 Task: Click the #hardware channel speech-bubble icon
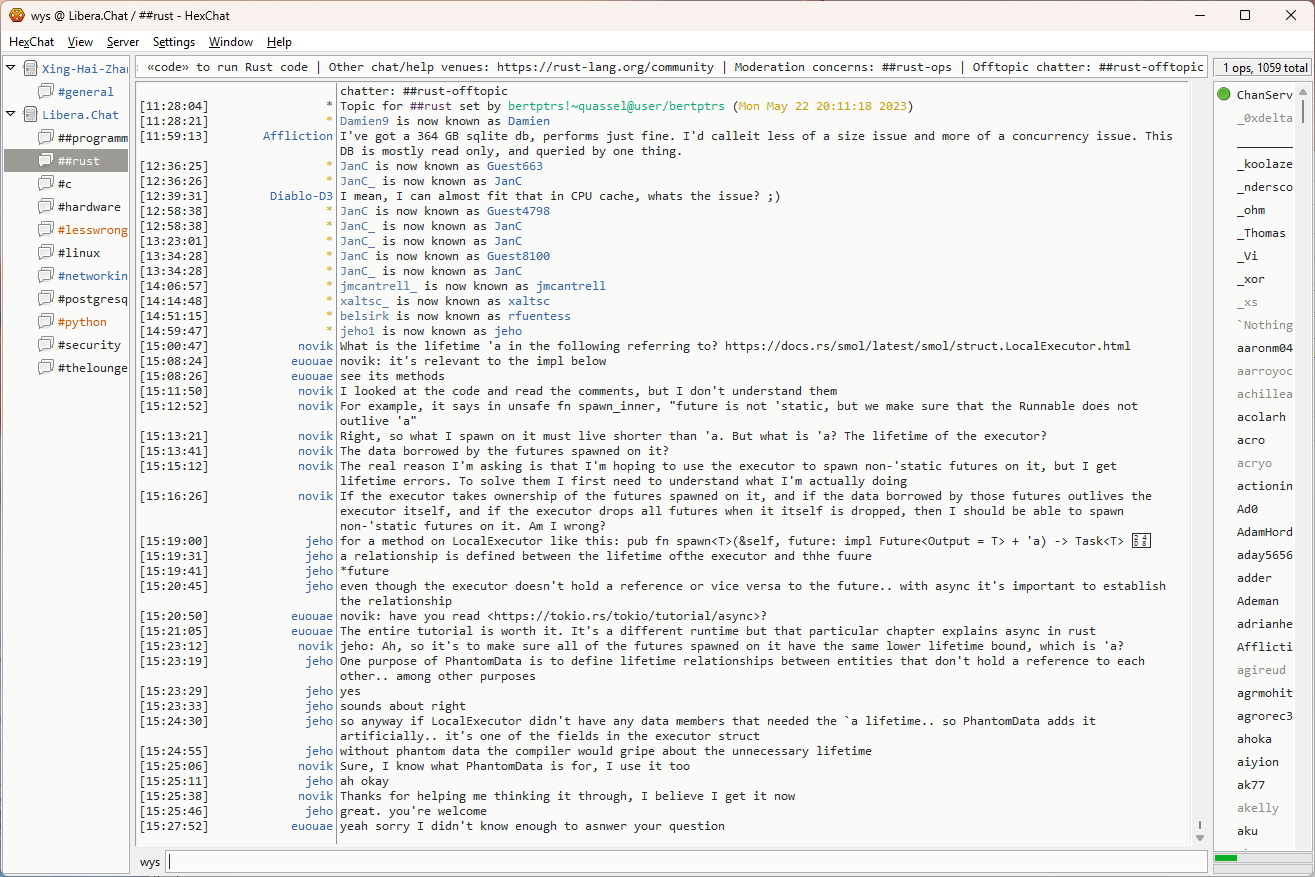tap(46, 207)
